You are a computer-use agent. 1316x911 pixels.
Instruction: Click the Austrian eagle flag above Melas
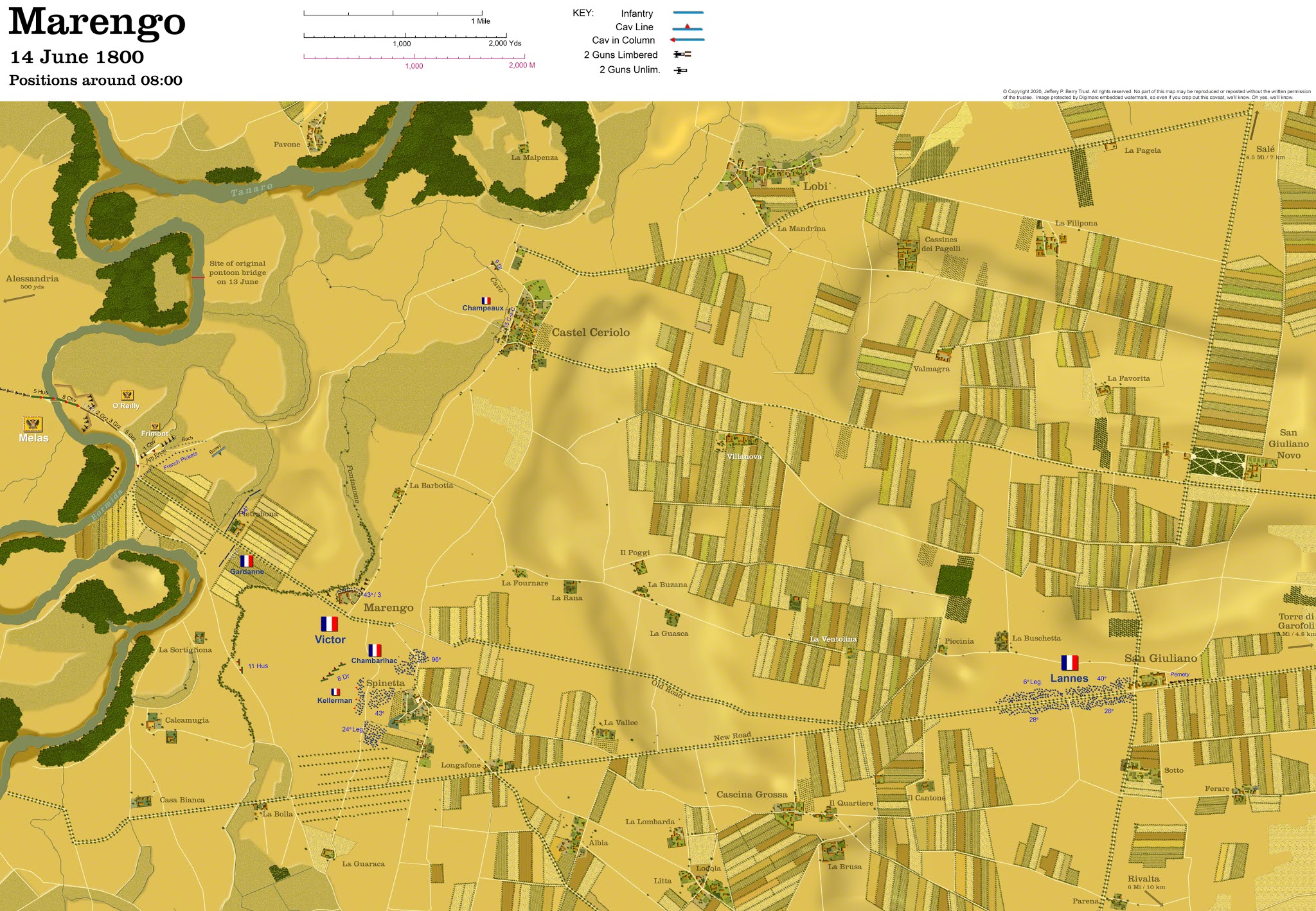(33, 424)
